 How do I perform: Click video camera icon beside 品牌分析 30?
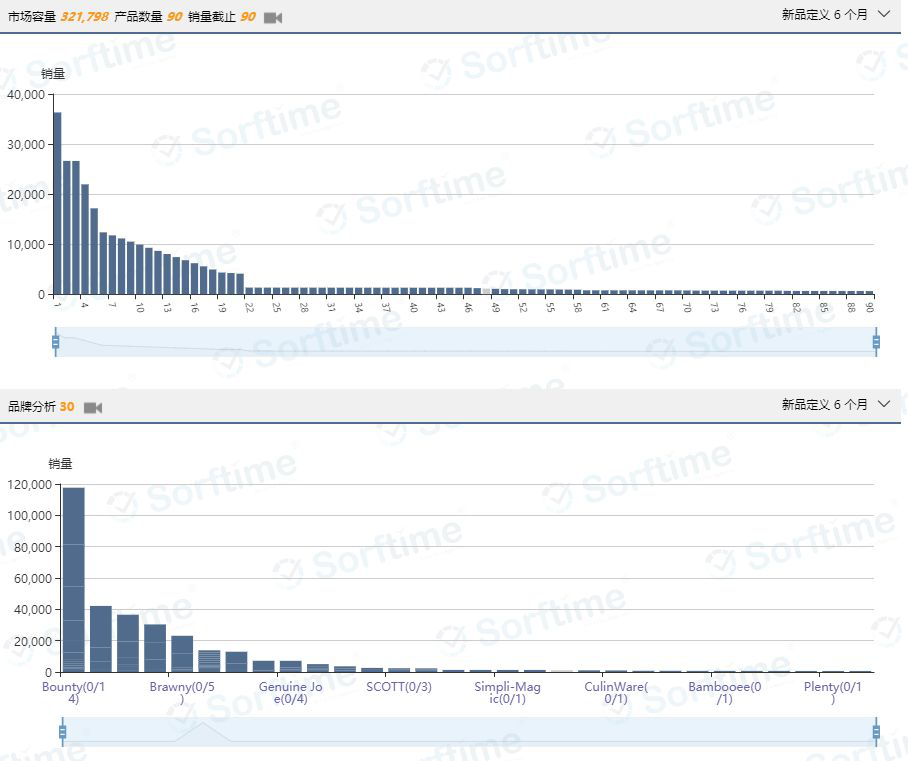pos(93,407)
